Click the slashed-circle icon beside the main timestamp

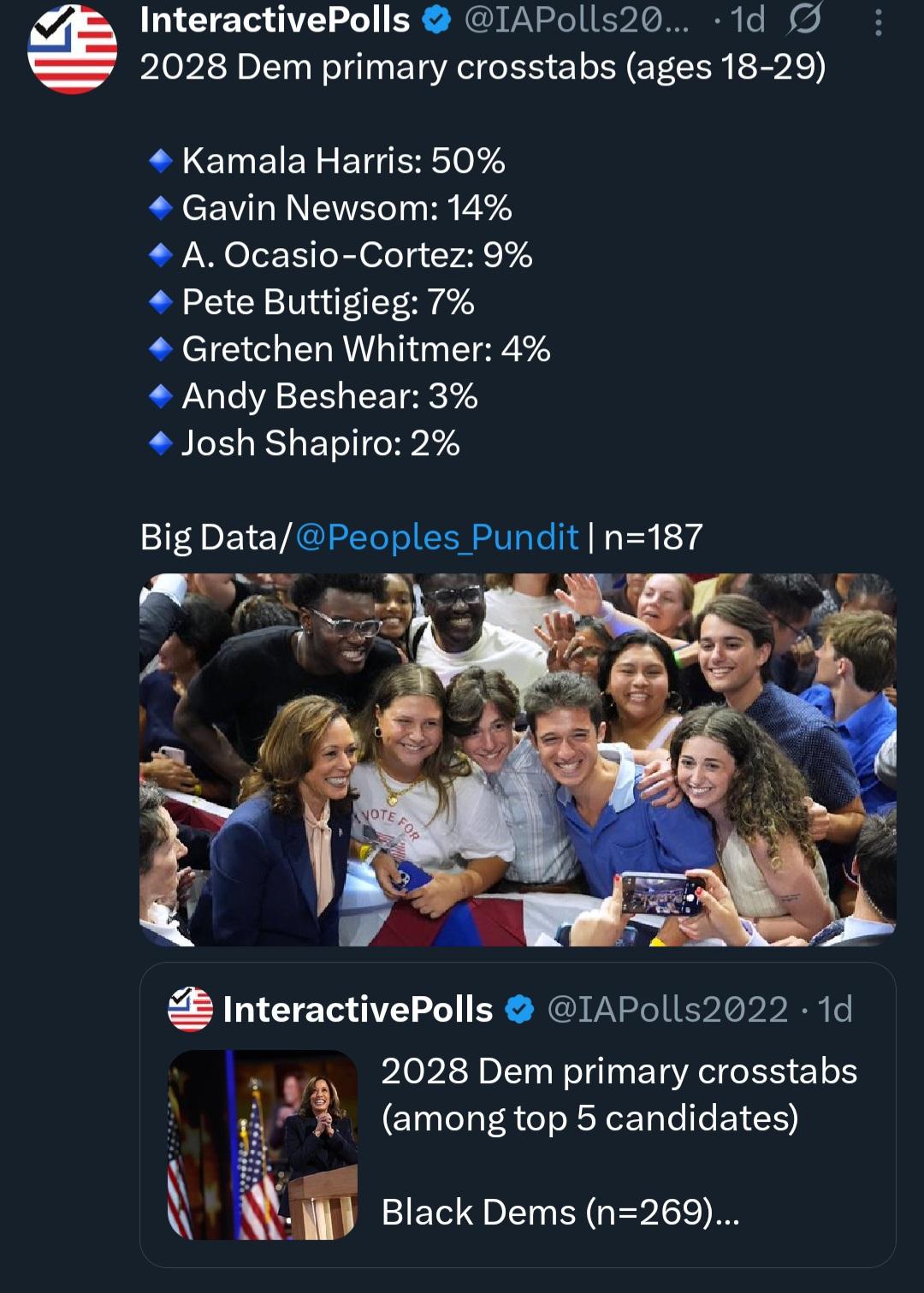coord(804,20)
